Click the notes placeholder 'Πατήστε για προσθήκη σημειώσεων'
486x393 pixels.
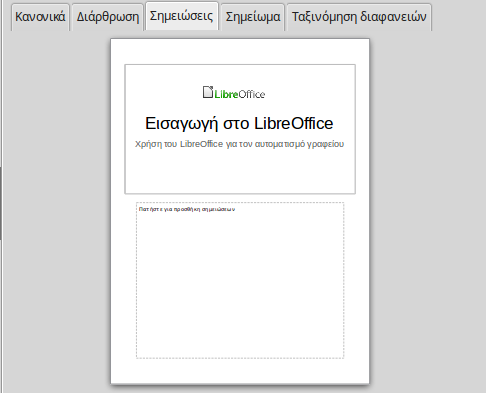[240, 280]
